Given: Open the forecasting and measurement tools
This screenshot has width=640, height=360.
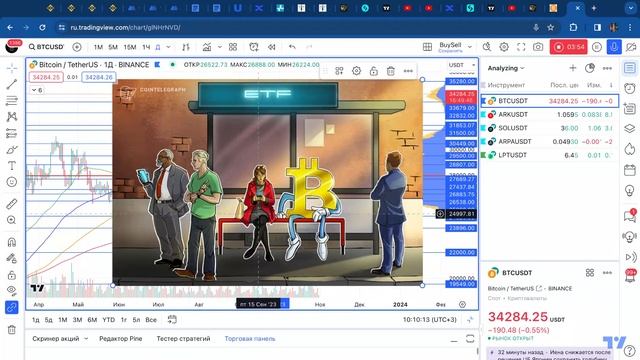Looking at the screenshot, I should [11, 133].
